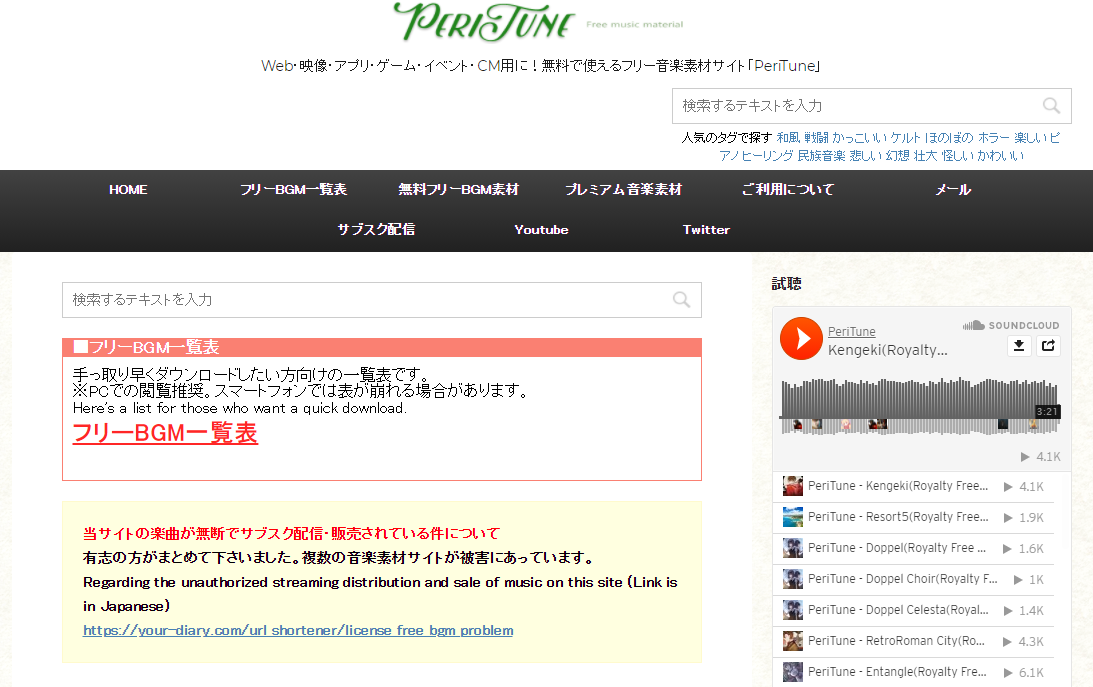Click the PeriTune logo
1093x687 pixels.
point(484,22)
